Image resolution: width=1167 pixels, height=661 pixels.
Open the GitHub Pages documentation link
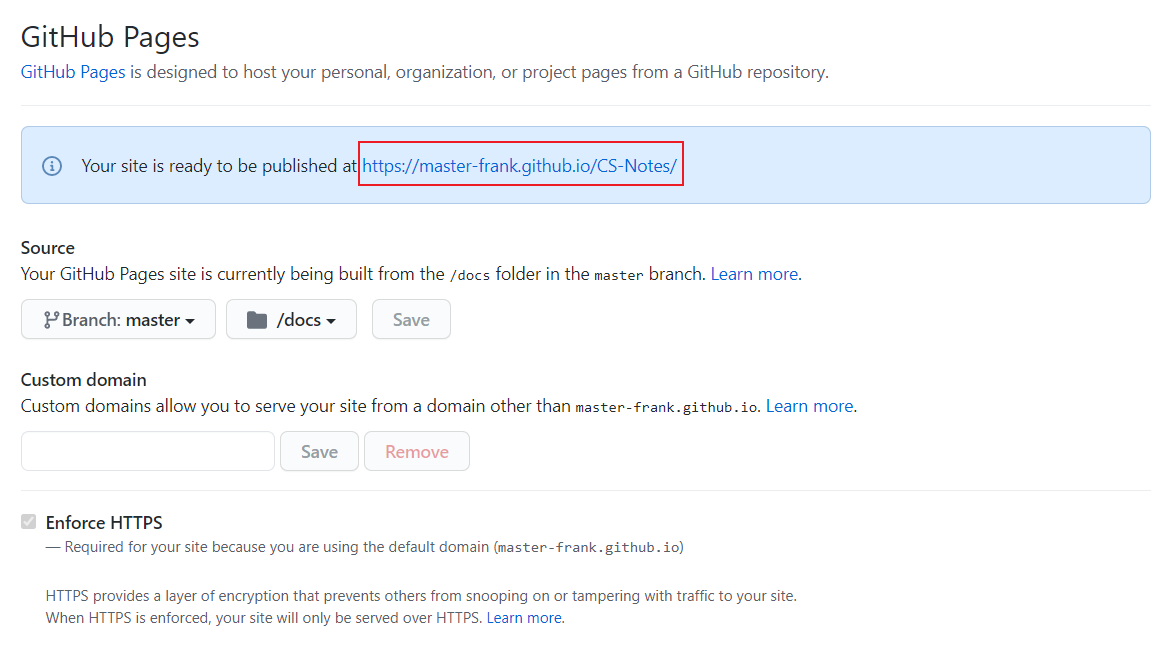tap(73, 72)
